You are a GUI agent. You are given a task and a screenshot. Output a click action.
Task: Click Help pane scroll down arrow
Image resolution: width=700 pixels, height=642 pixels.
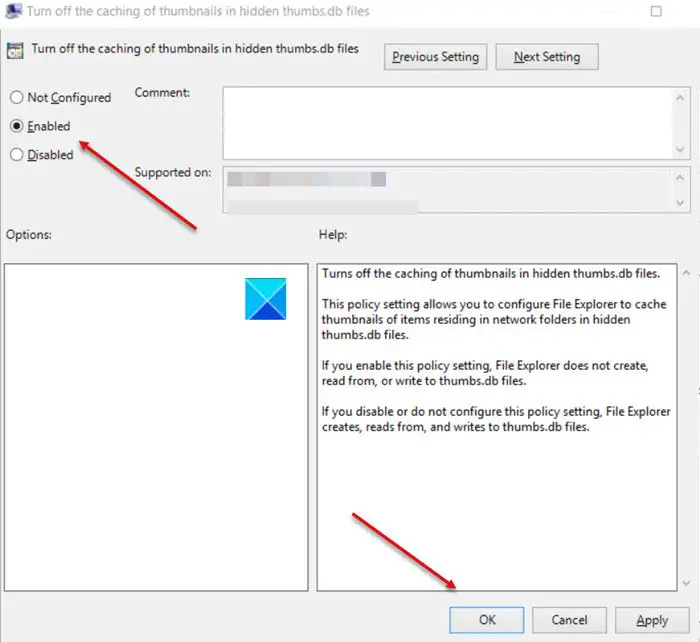pyautogui.click(x=686, y=583)
